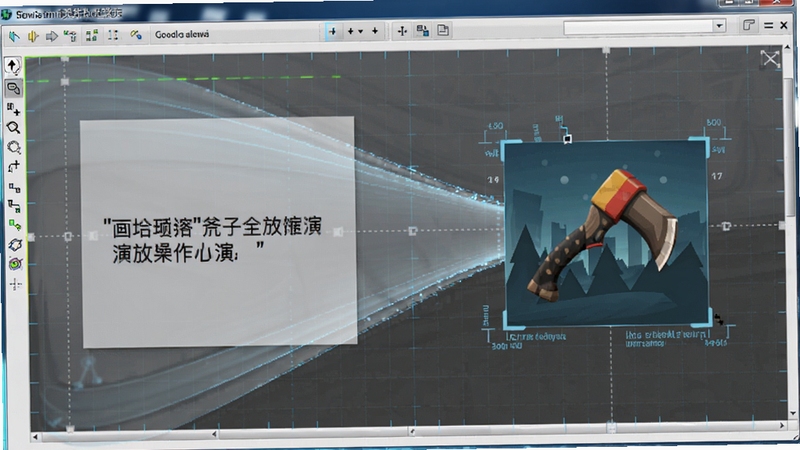Select the arrow pointer tool in left toolbar

click(12, 65)
